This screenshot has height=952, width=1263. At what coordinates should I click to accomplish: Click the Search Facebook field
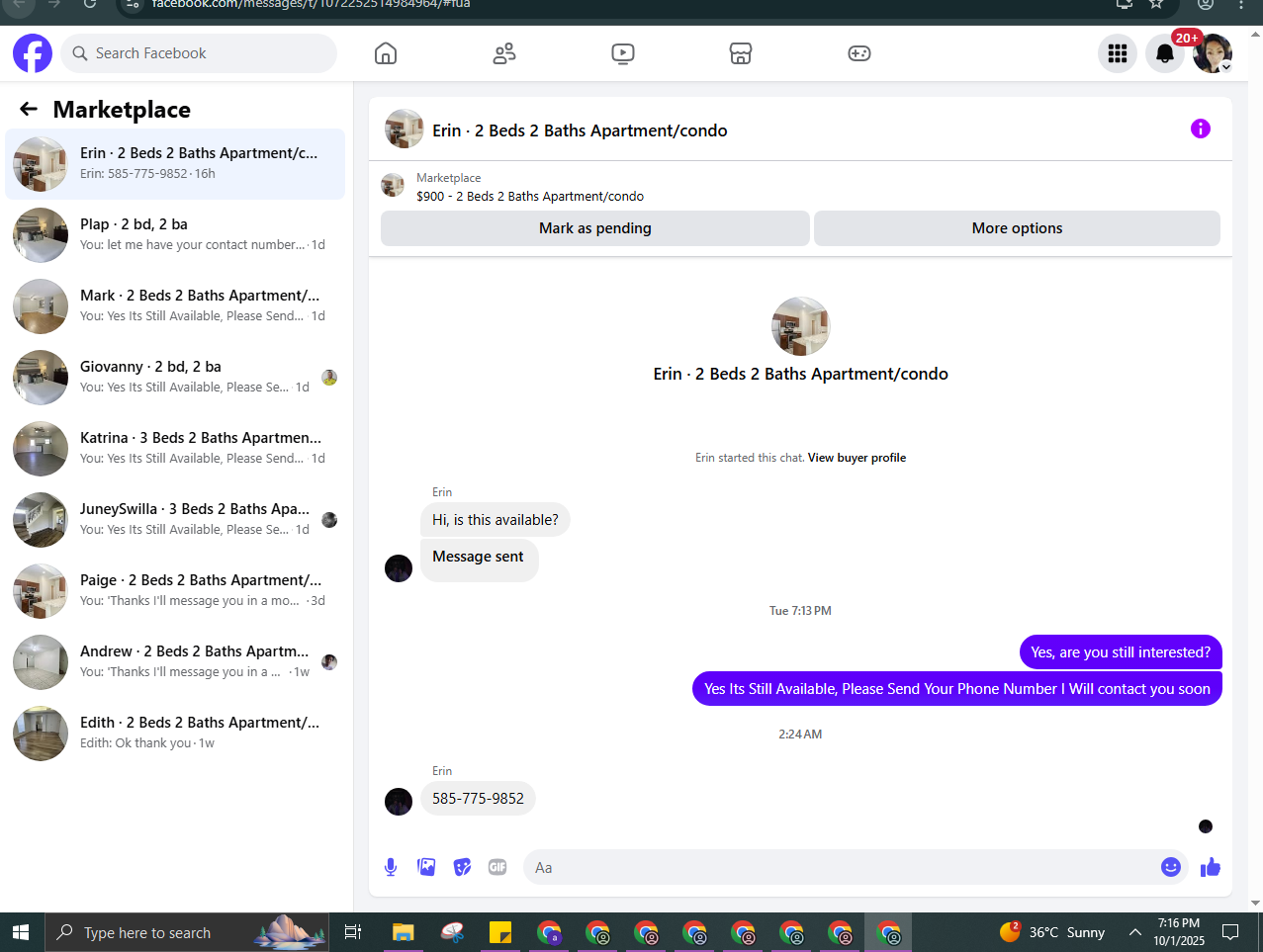tap(199, 53)
